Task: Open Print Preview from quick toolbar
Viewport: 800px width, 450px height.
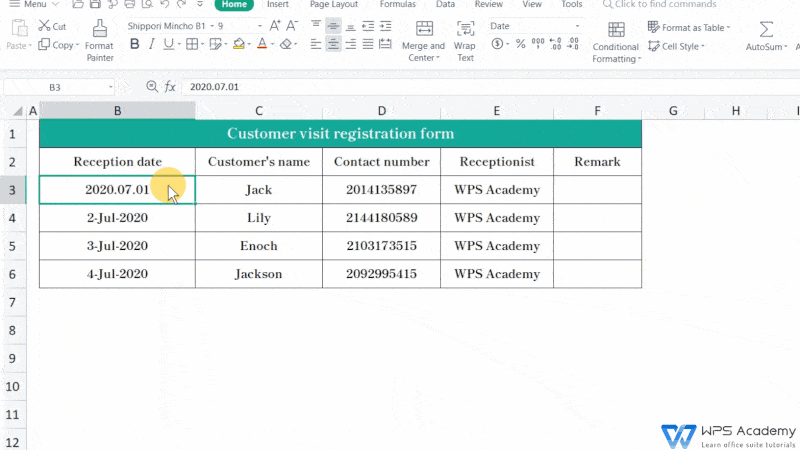Action: click(x=147, y=4)
